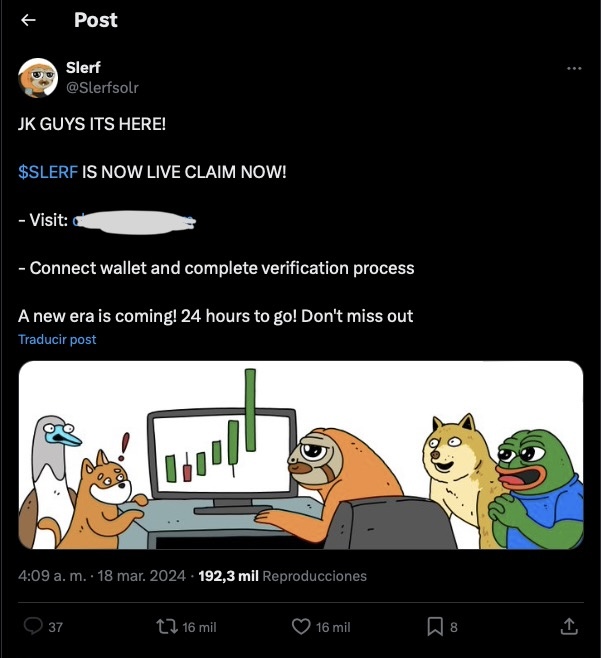
Task: Click the redacted Visit link
Action: (133, 220)
